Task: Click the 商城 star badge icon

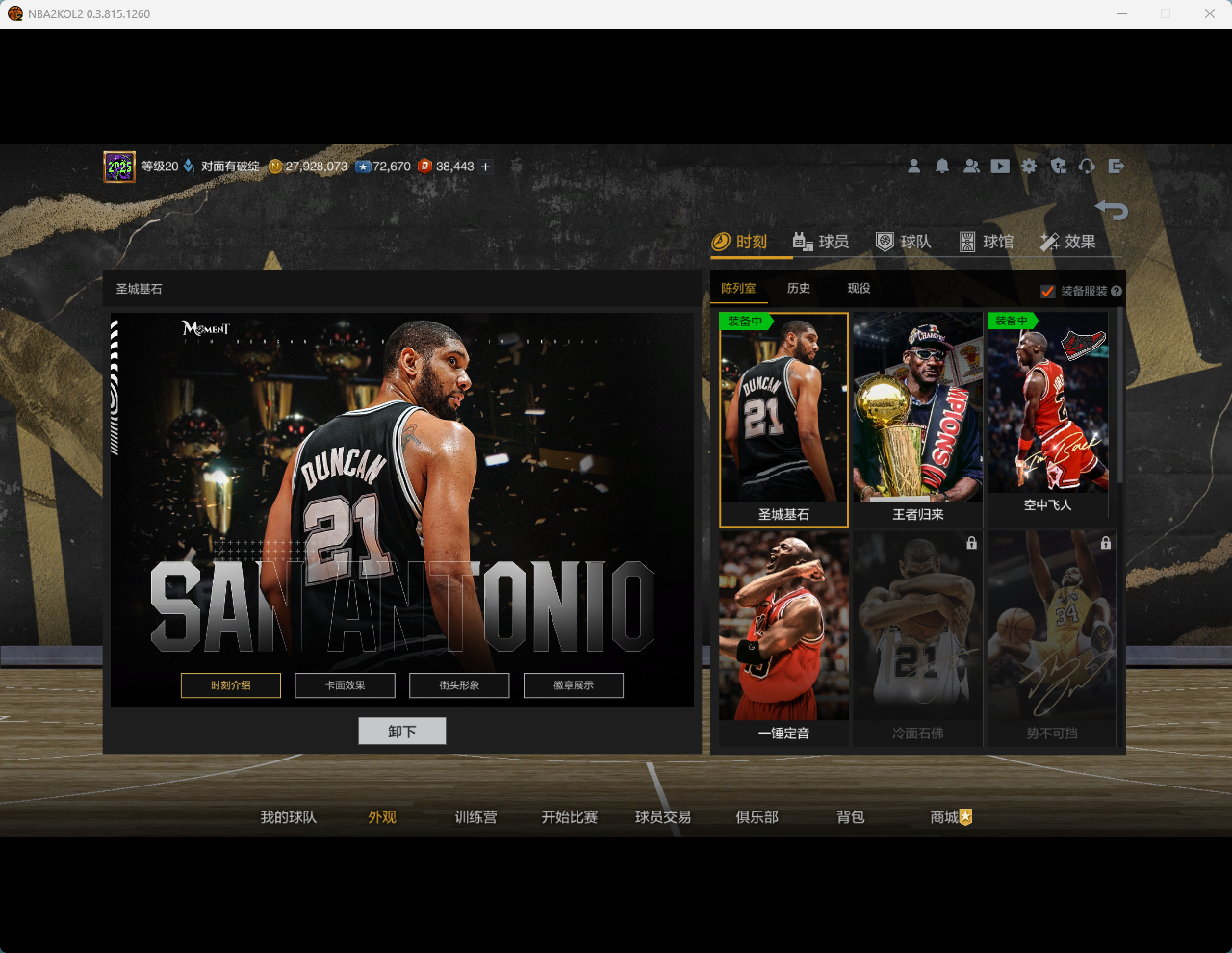Action: click(965, 817)
